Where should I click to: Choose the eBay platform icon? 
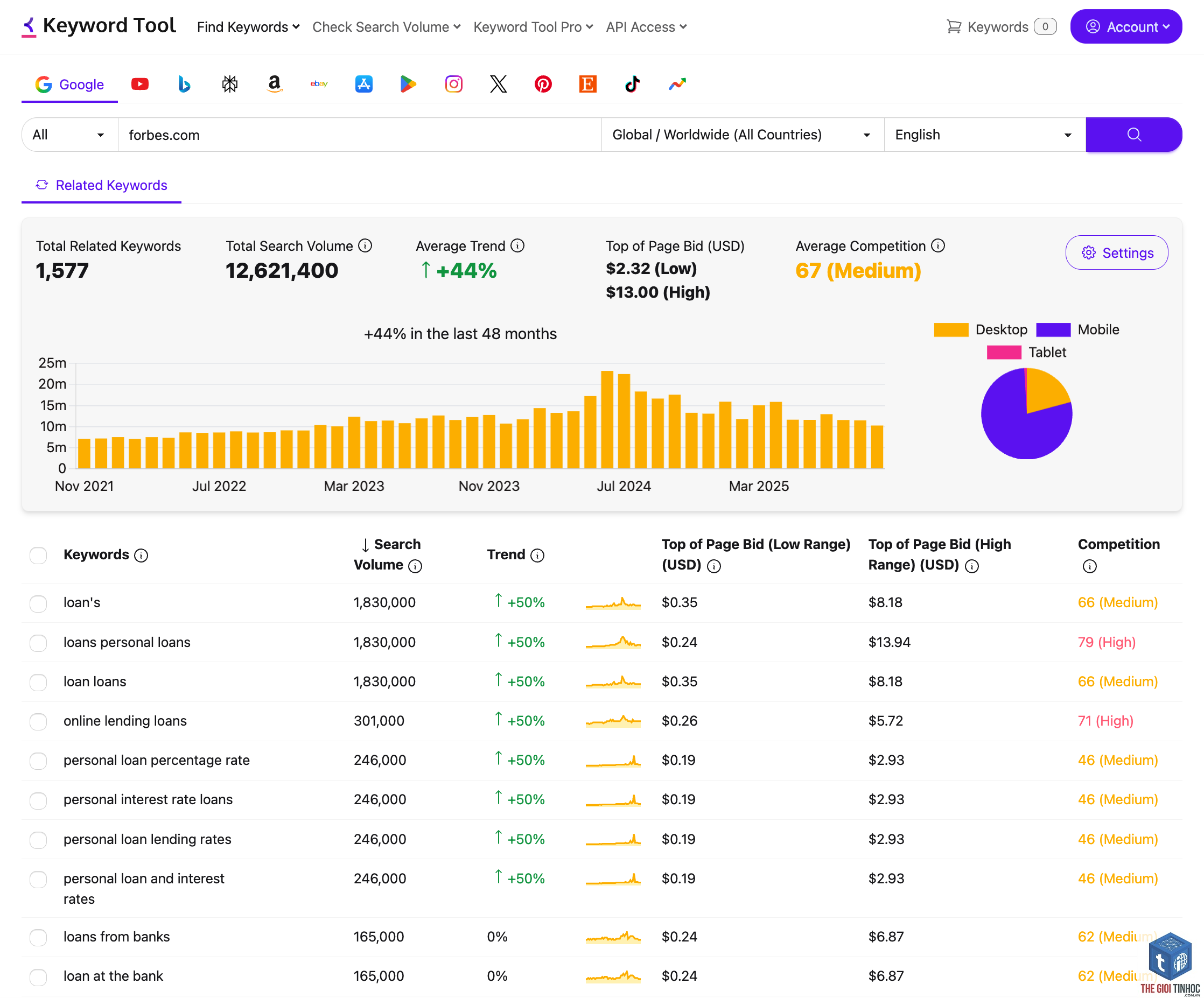(x=319, y=85)
